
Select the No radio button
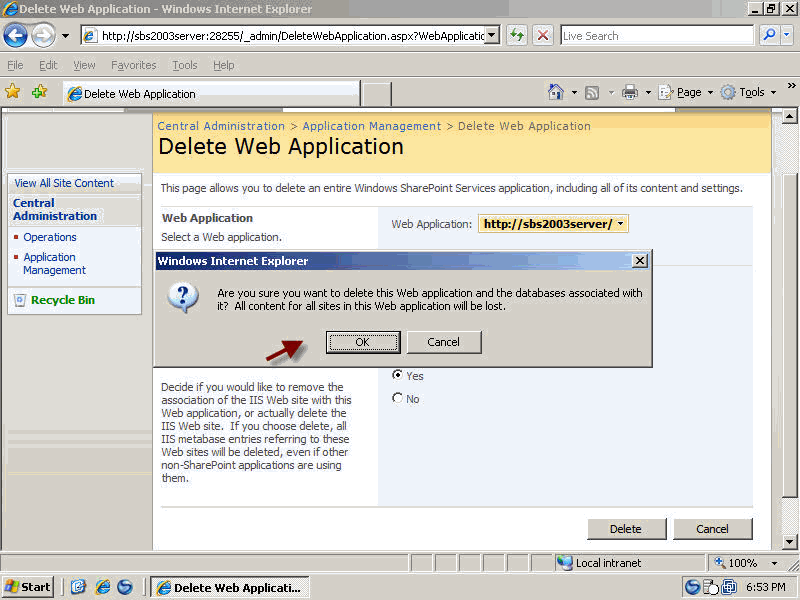click(397, 398)
